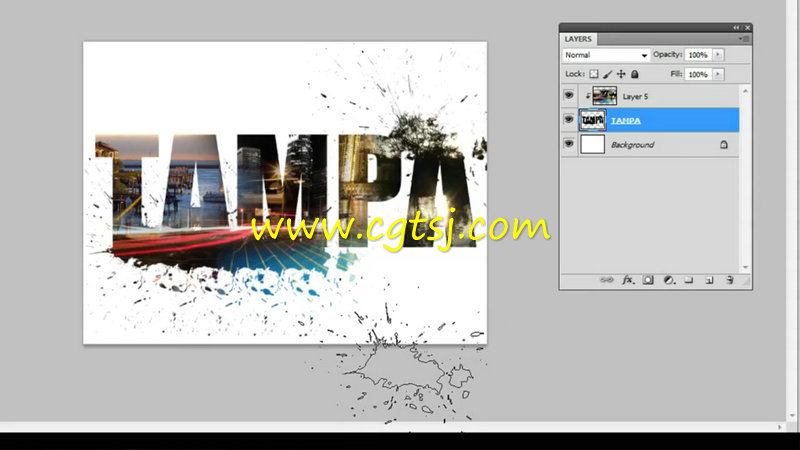Lock all layer attributes

635,74
